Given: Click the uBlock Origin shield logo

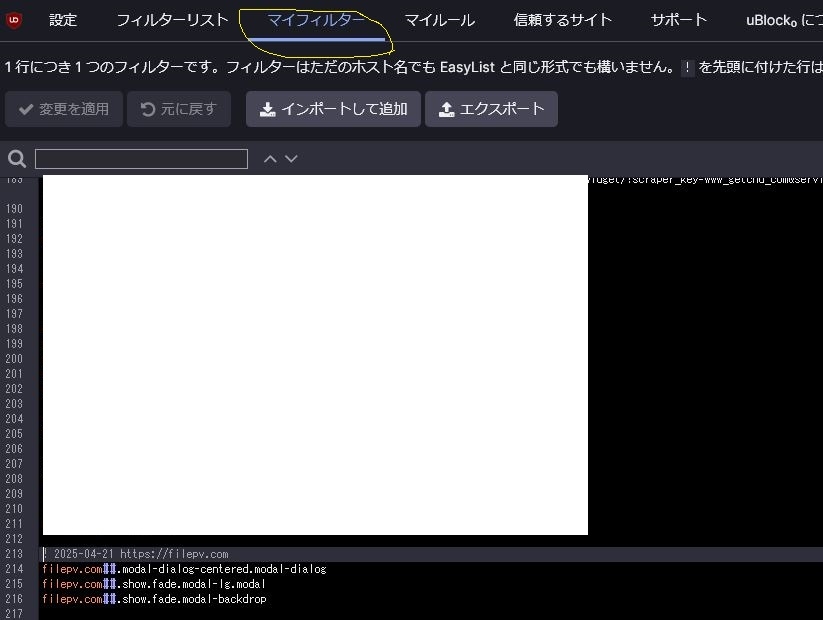Looking at the screenshot, I should tap(14, 20).
